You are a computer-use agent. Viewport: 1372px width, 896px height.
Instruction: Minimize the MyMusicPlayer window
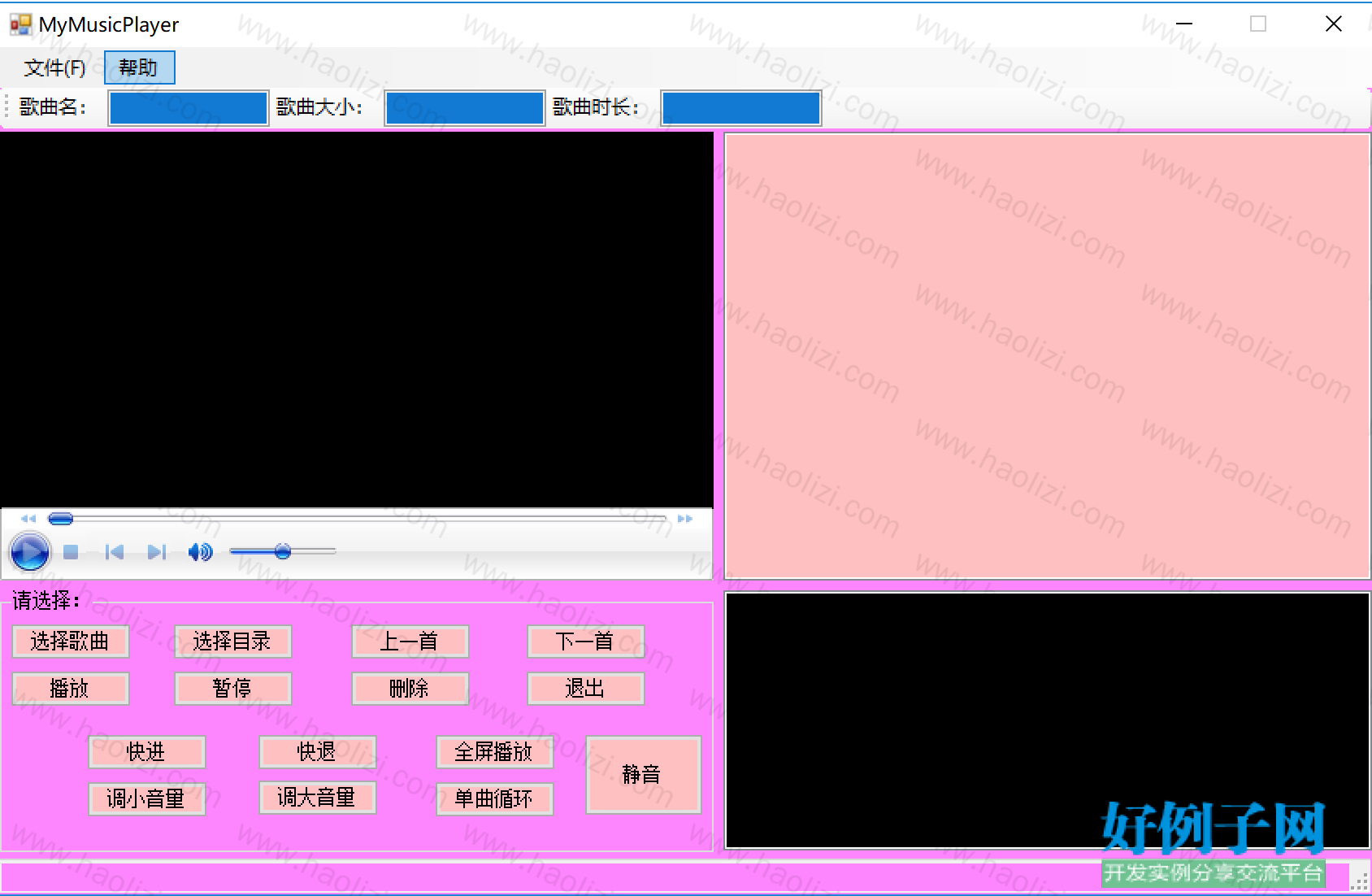(1184, 24)
